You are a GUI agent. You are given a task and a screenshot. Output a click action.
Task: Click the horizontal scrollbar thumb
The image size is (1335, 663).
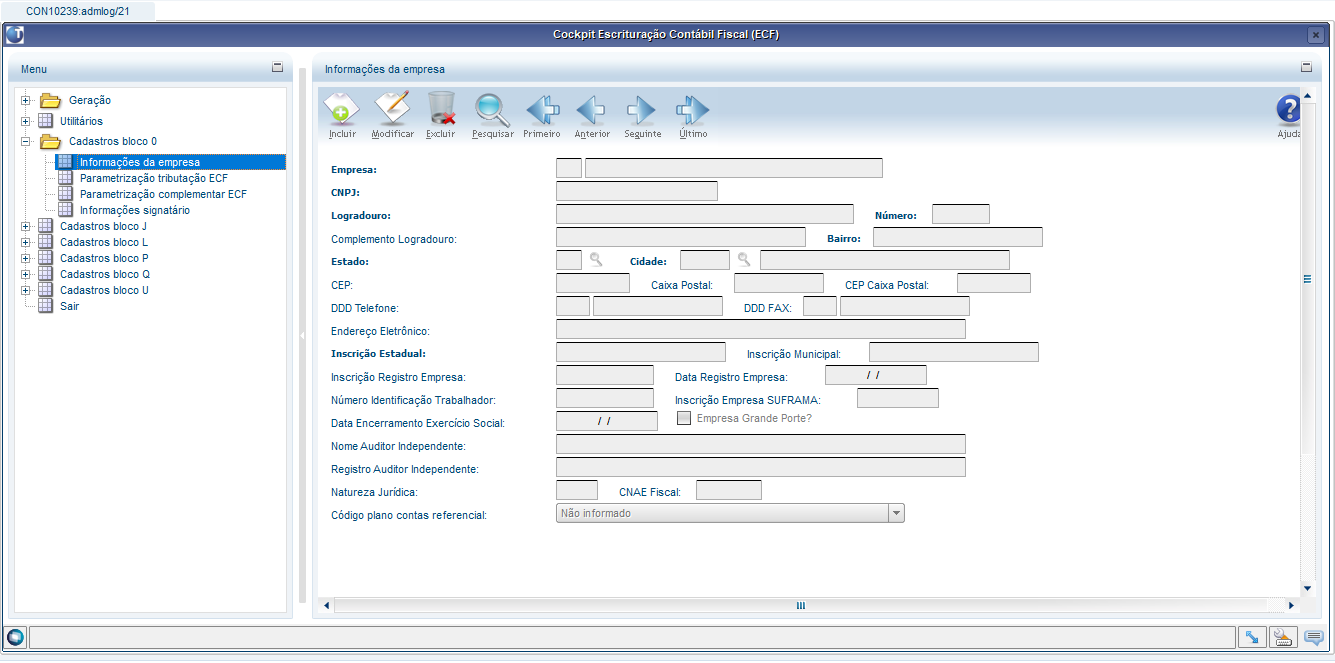pyautogui.click(x=800, y=605)
